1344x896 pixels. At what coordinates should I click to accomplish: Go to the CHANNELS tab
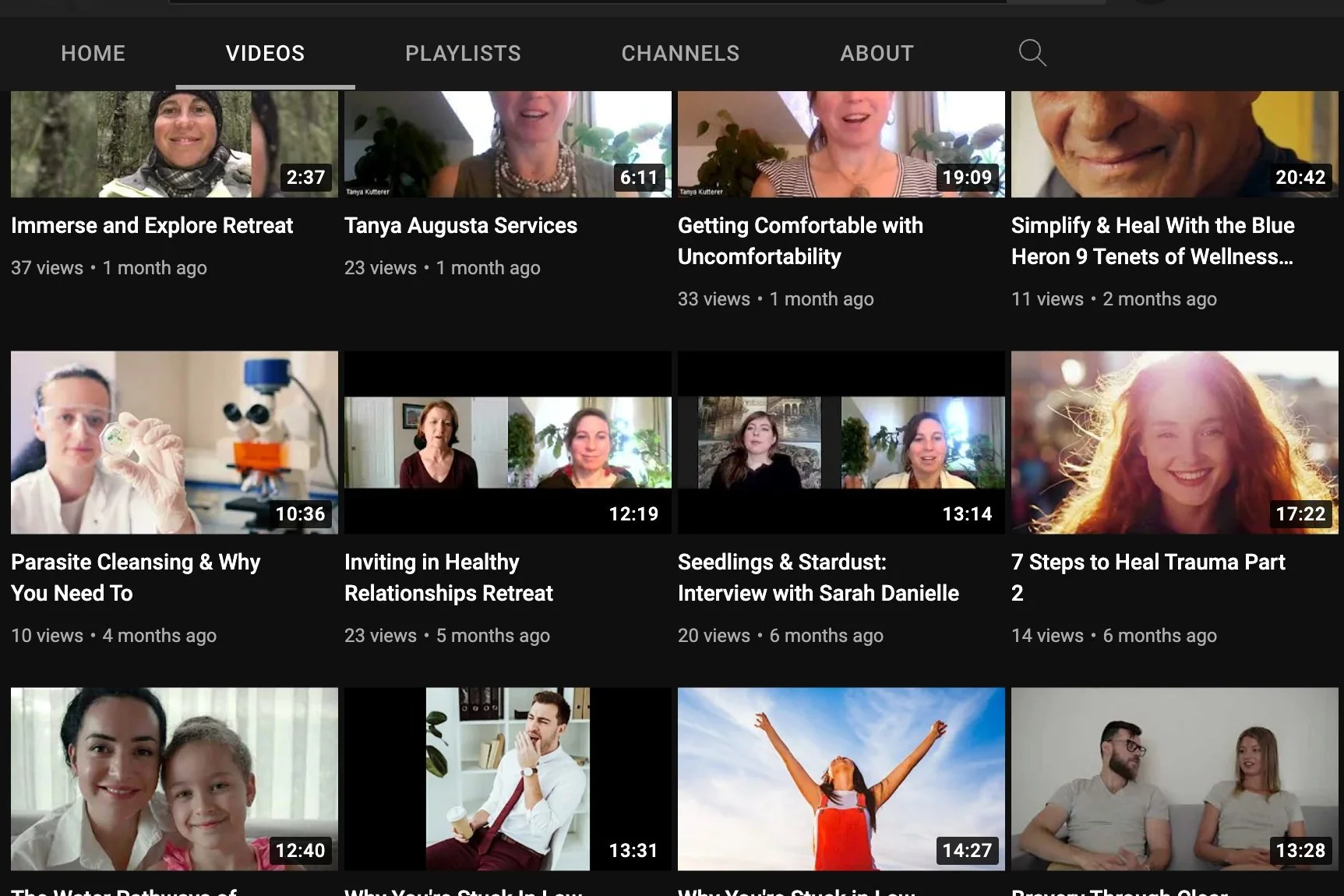680,53
